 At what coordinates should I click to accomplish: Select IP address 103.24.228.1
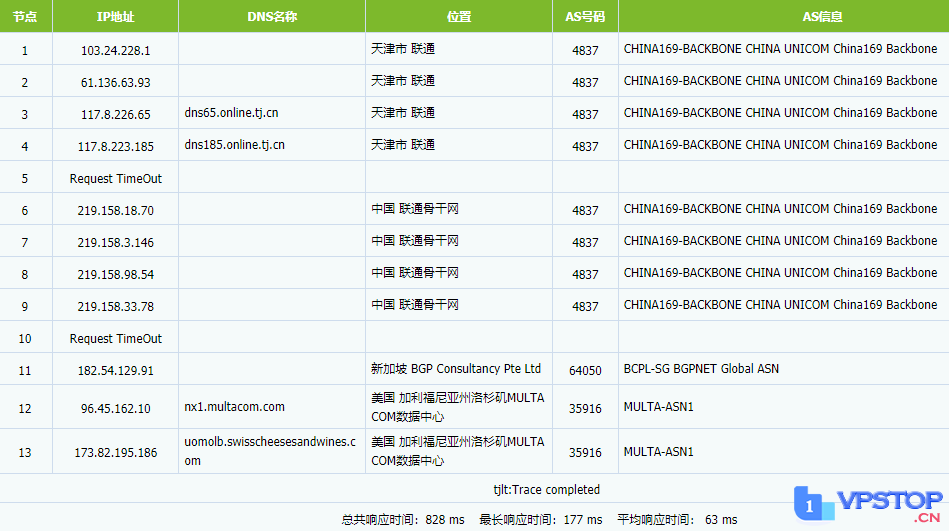tap(116, 50)
